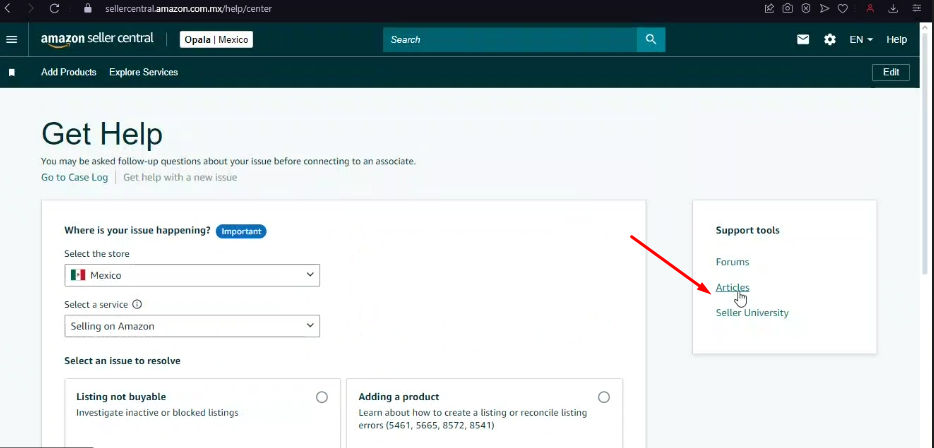This screenshot has width=934, height=448.
Task: Reload the page with the refresh icon
Action: pos(54,8)
